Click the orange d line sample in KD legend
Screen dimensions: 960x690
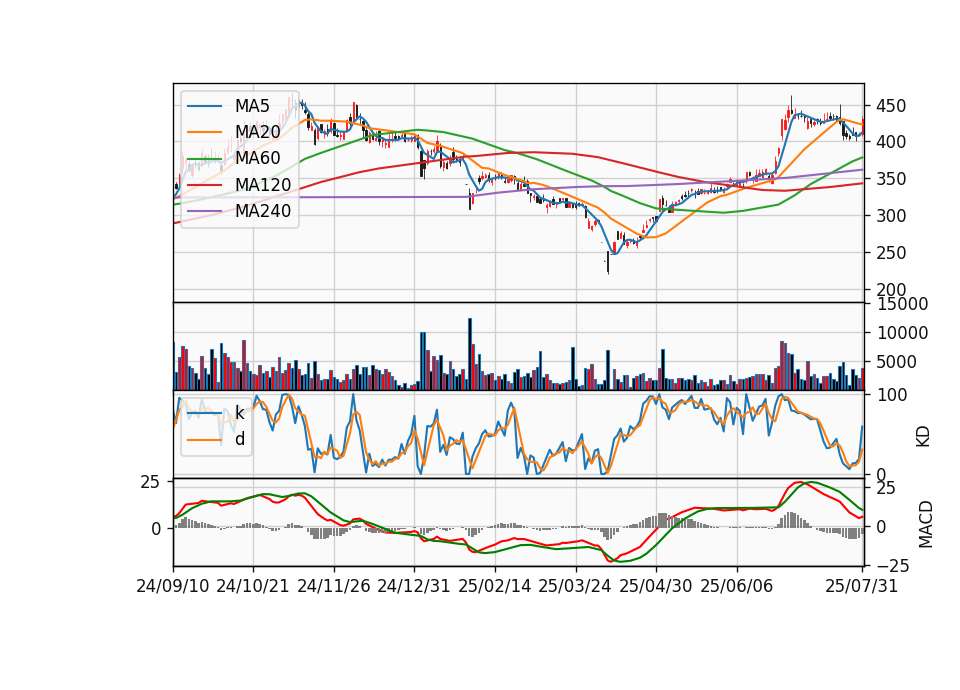click(204, 440)
